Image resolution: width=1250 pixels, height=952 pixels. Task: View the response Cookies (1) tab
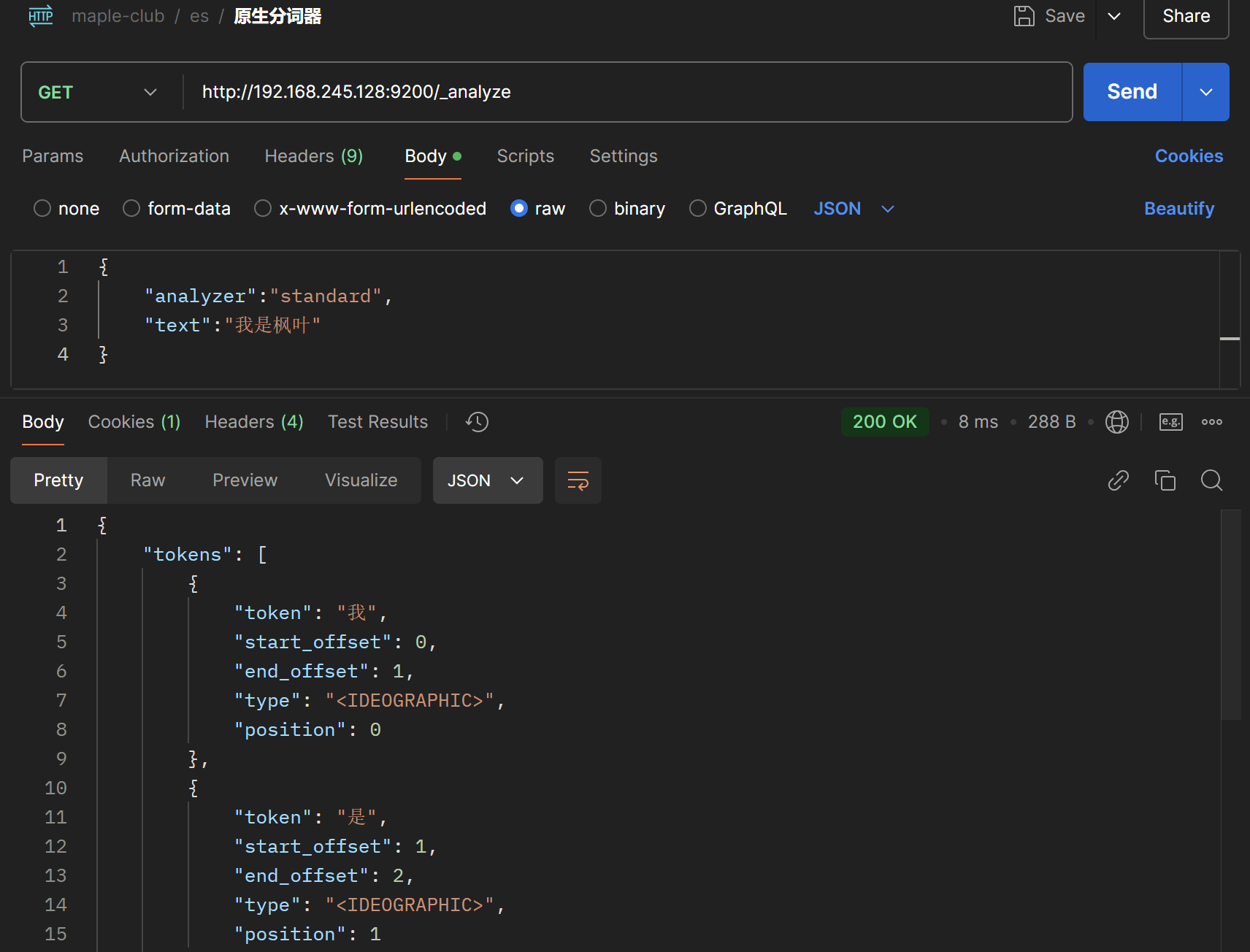134,422
